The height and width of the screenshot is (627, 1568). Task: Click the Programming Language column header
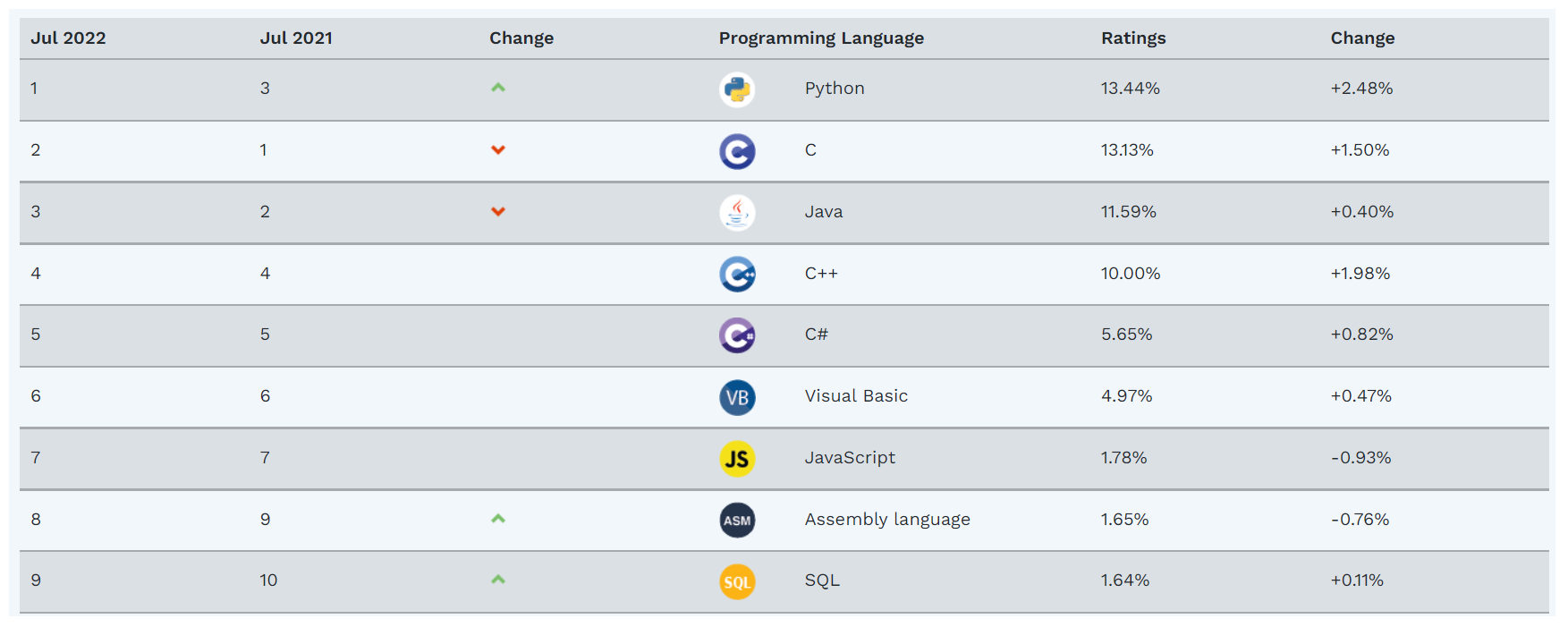(x=821, y=38)
